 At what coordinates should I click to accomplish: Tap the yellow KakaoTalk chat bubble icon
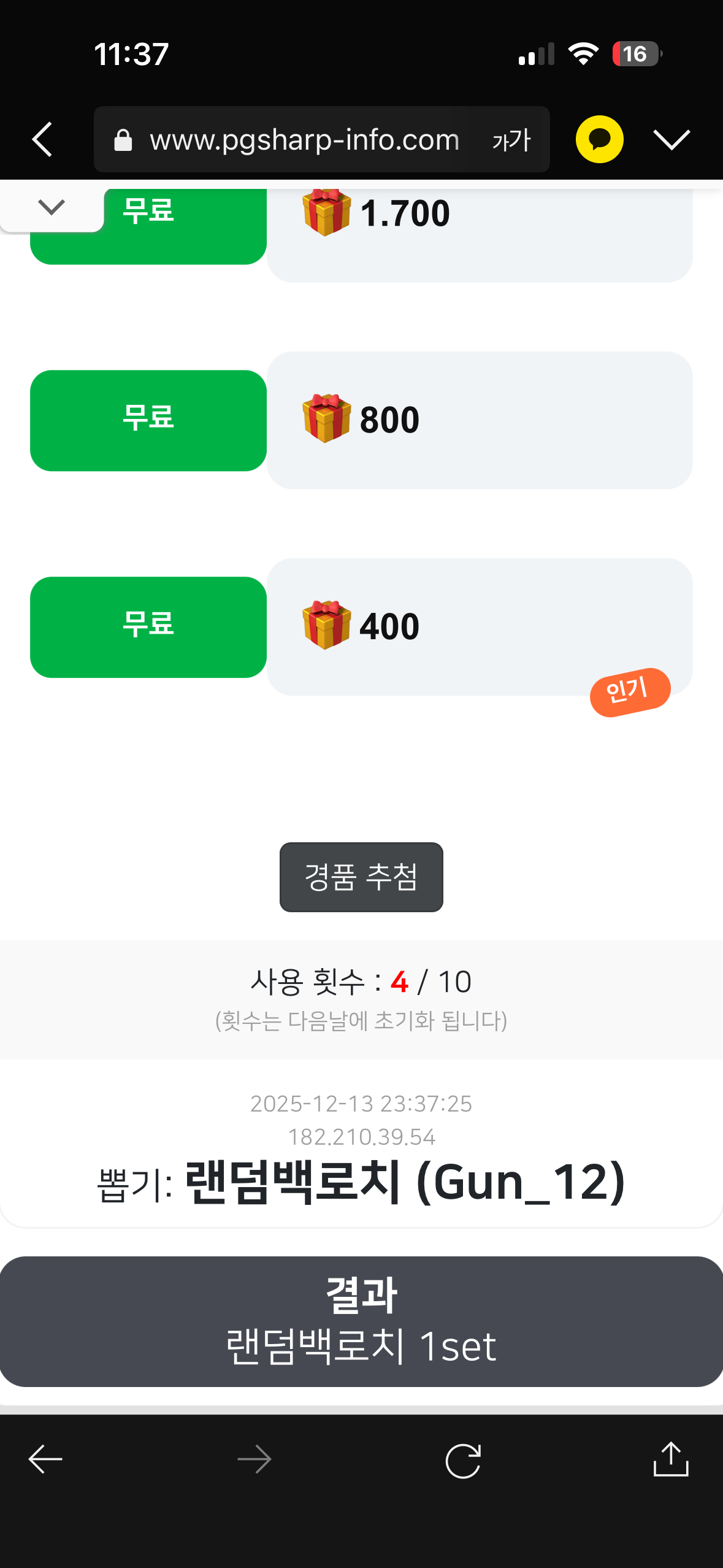[x=599, y=139]
